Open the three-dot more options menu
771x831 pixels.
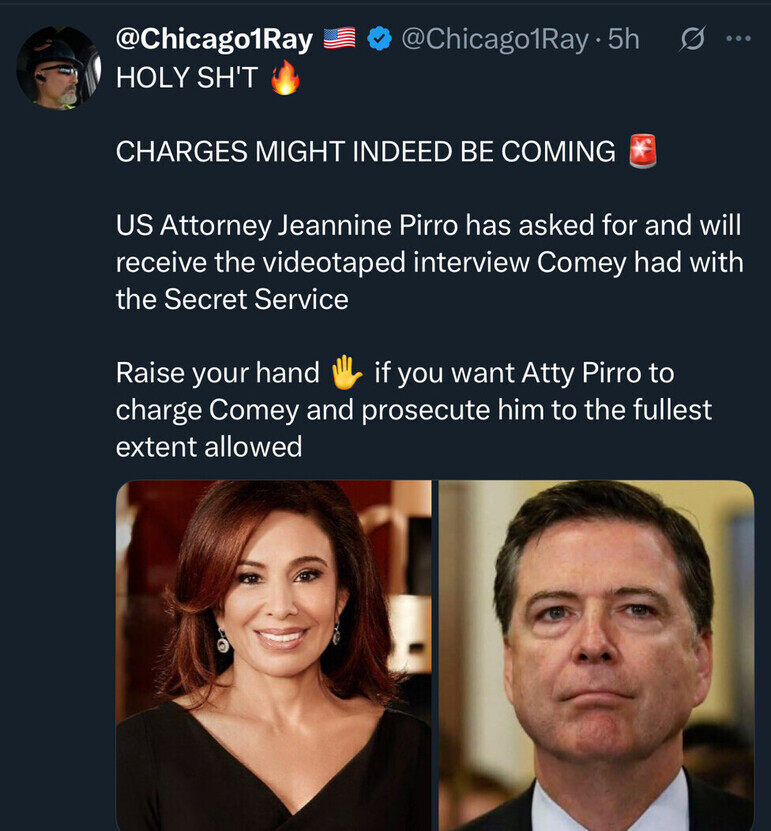737,39
